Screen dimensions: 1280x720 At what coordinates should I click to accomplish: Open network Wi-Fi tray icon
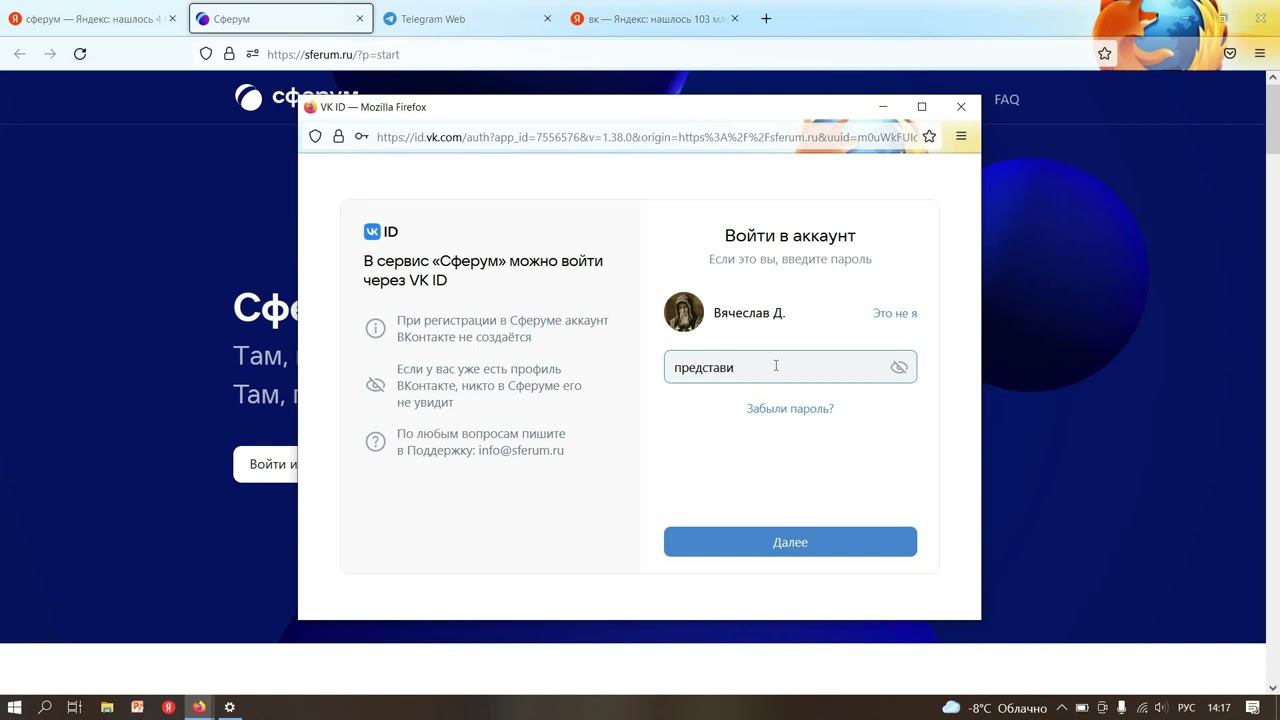1142,708
